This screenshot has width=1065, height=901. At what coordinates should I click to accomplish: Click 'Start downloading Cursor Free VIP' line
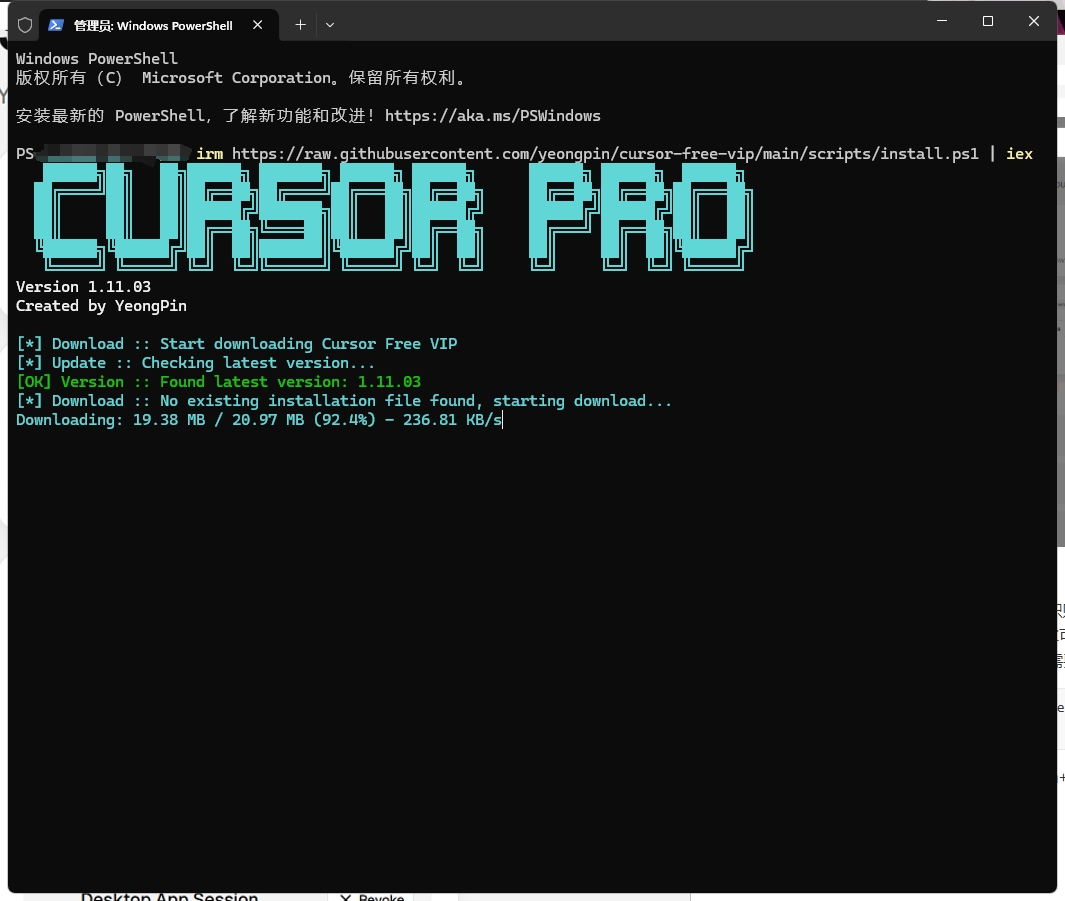[x=236, y=344]
